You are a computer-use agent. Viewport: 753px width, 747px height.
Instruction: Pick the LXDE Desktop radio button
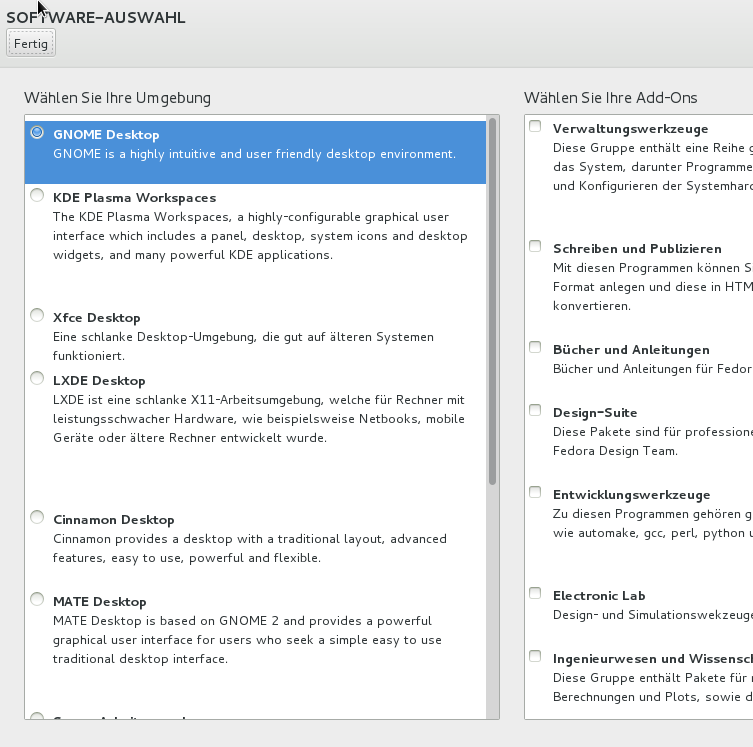click(37, 378)
